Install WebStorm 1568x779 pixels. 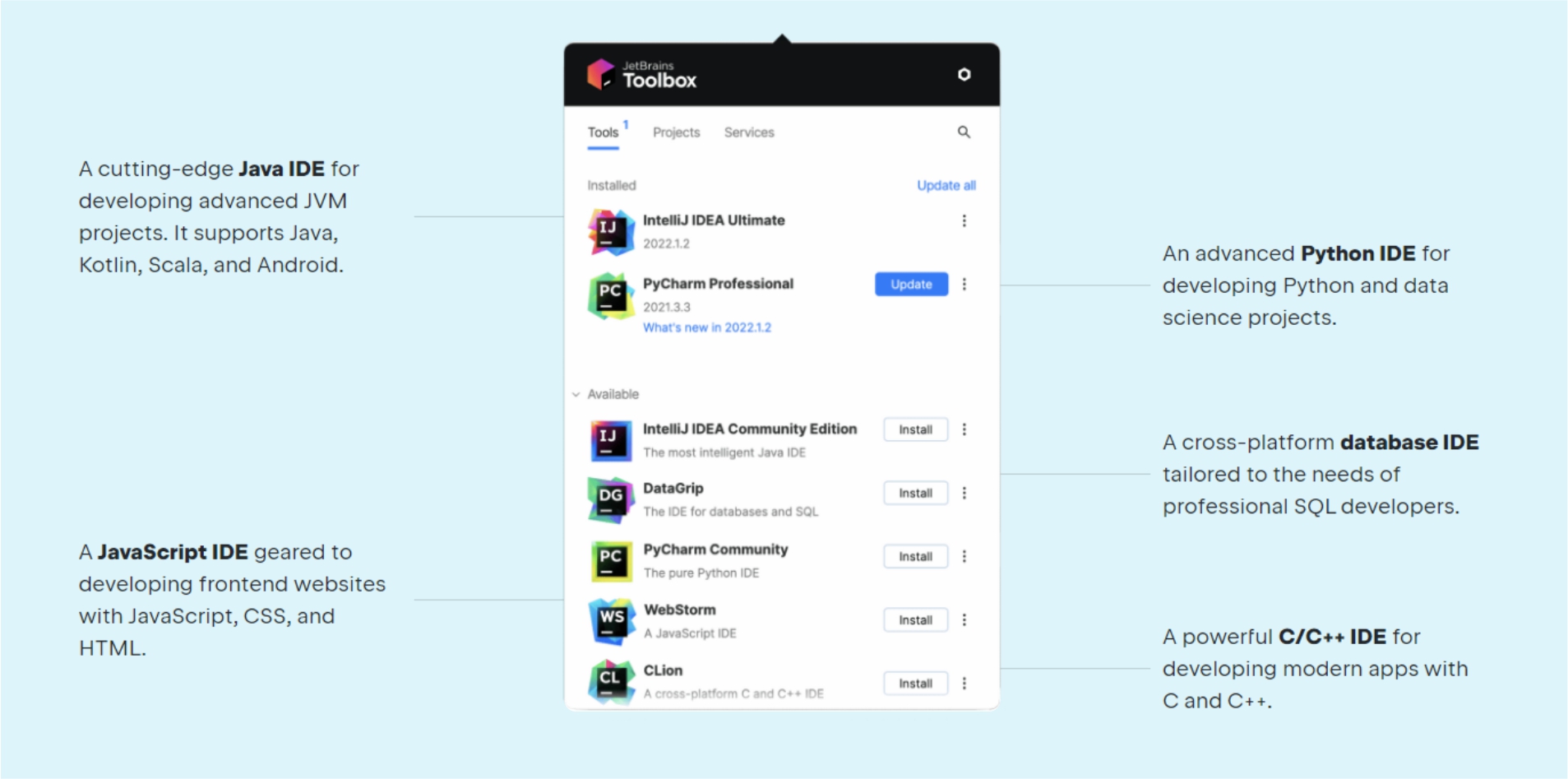pos(914,619)
